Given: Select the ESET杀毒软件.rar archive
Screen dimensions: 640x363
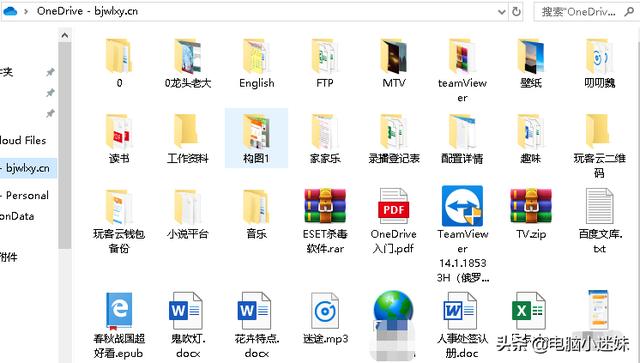Looking at the screenshot, I should pyautogui.click(x=325, y=220).
